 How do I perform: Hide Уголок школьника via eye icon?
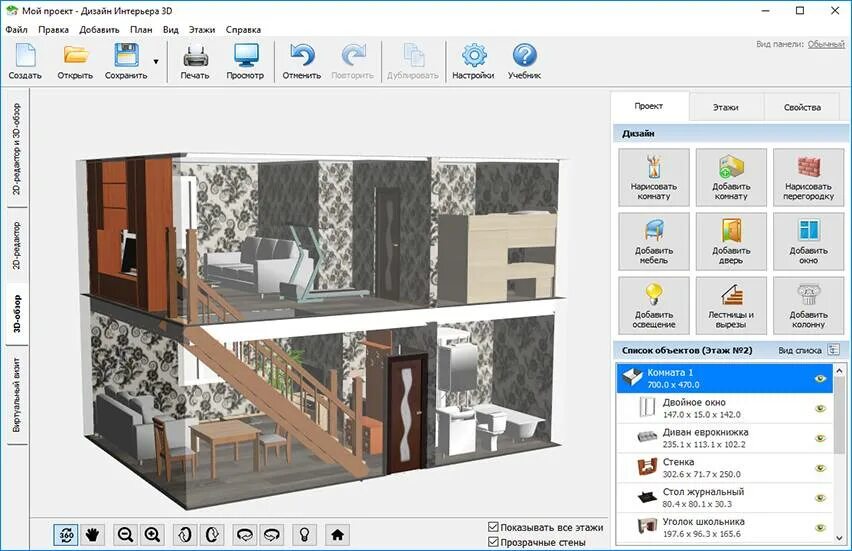pyautogui.click(x=820, y=527)
